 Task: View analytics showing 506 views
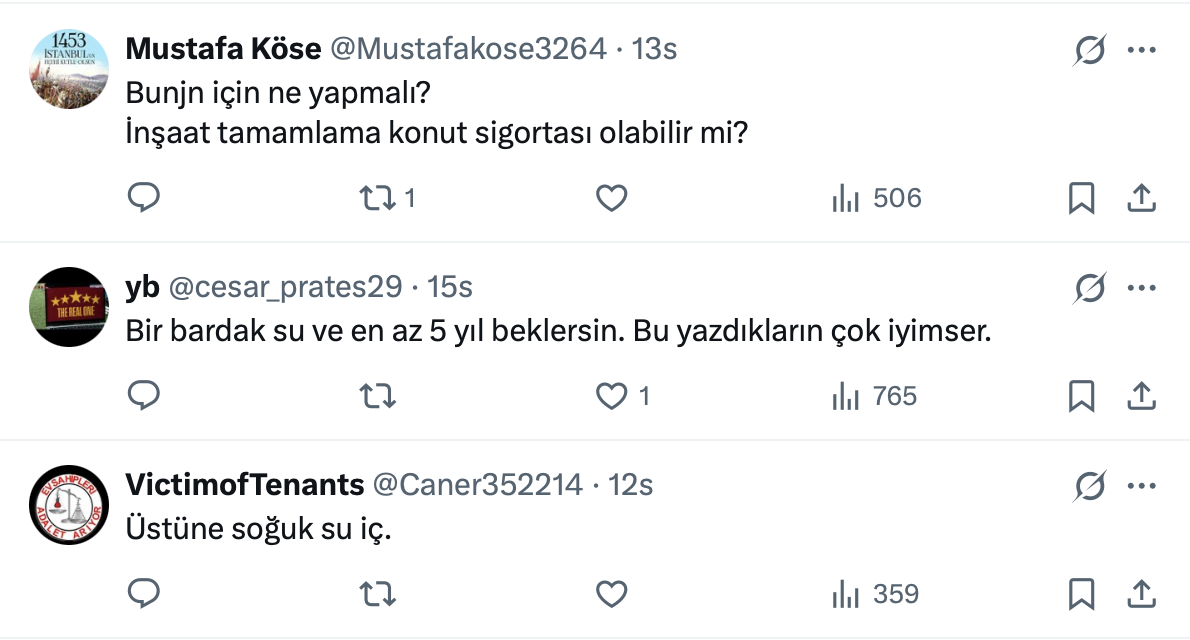pos(876,198)
